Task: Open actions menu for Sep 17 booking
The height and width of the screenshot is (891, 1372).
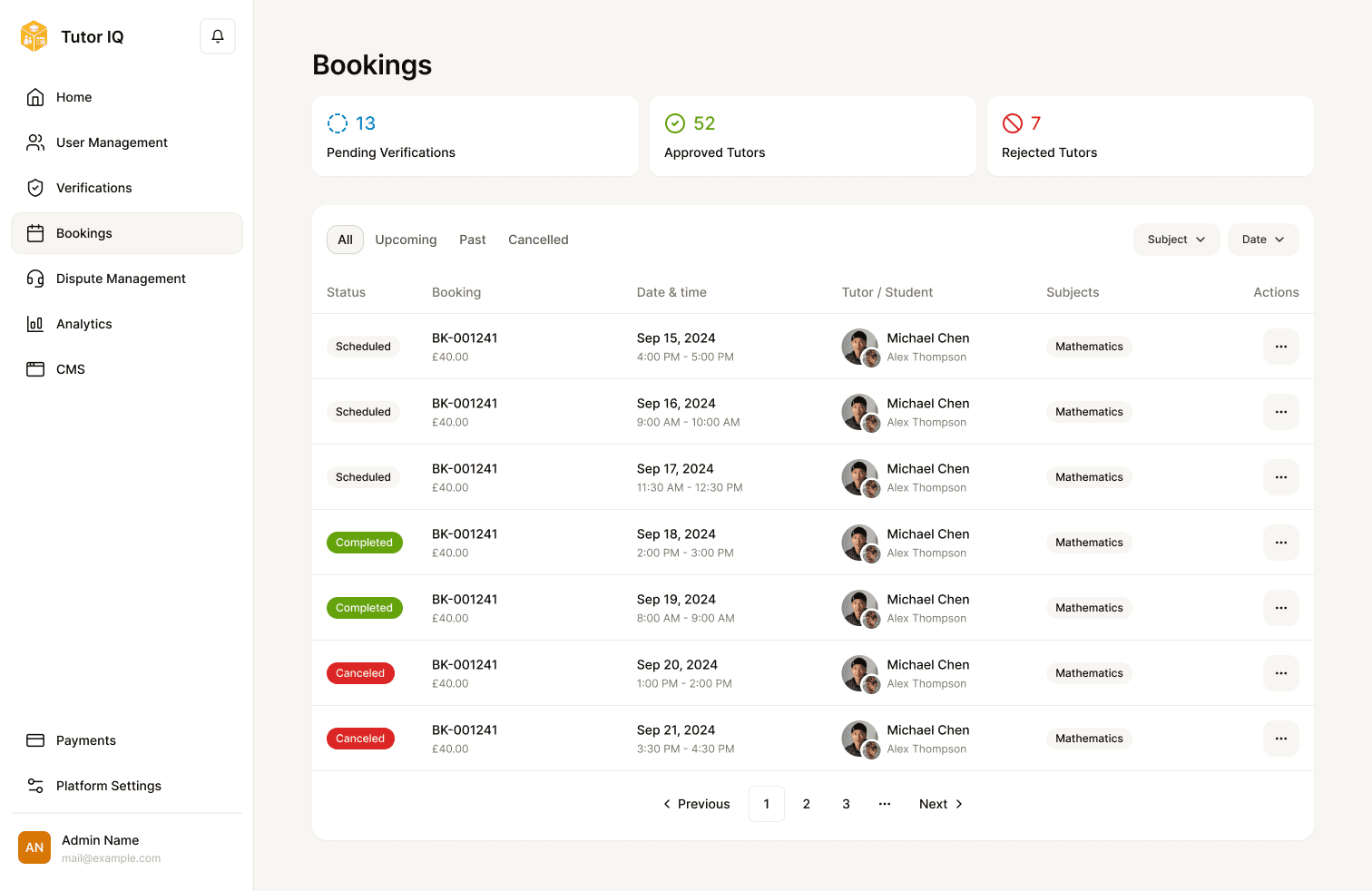Action: pyautogui.click(x=1280, y=477)
